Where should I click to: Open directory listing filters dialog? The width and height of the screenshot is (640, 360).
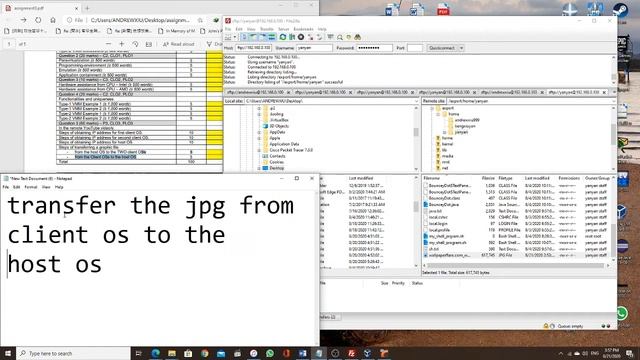click(330, 37)
